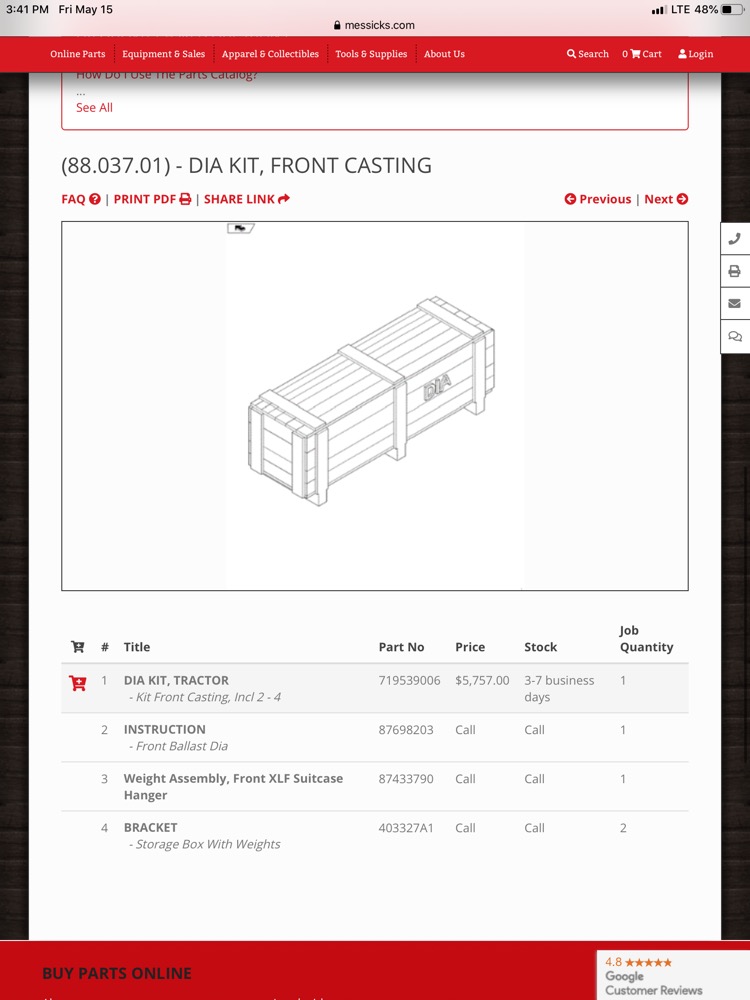This screenshot has width=750, height=1000.
Task: Open the shopping Cart
Action: pyautogui.click(x=642, y=54)
